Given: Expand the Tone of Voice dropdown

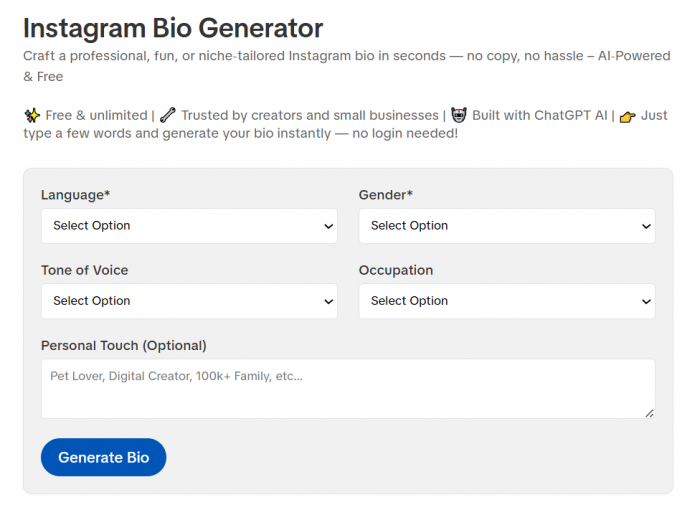Looking at the screenshot, I should 189,301.
